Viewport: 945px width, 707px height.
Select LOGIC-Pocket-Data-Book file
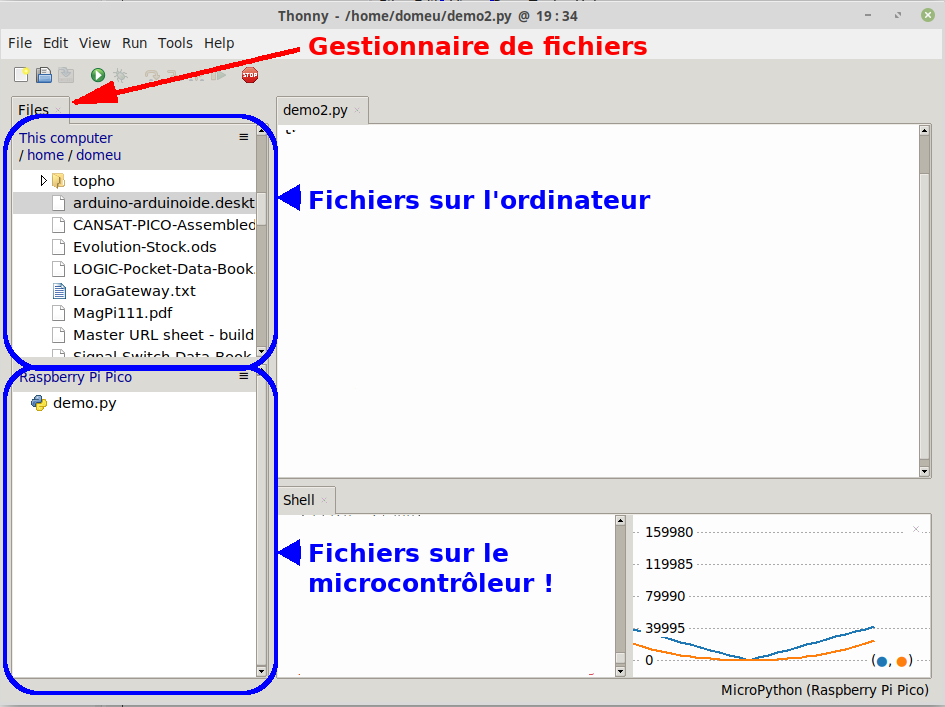click(x=134, y=269)
